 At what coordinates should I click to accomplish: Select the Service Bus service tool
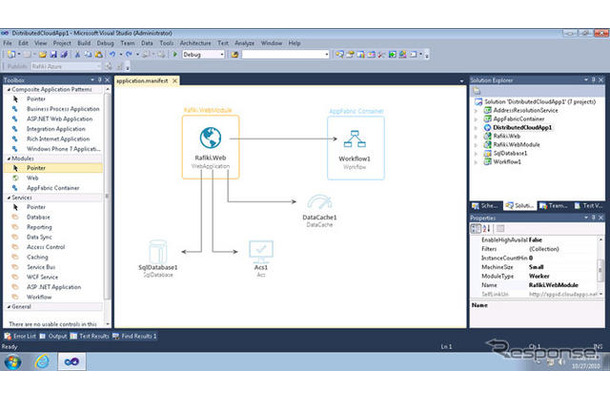(41, 267)
